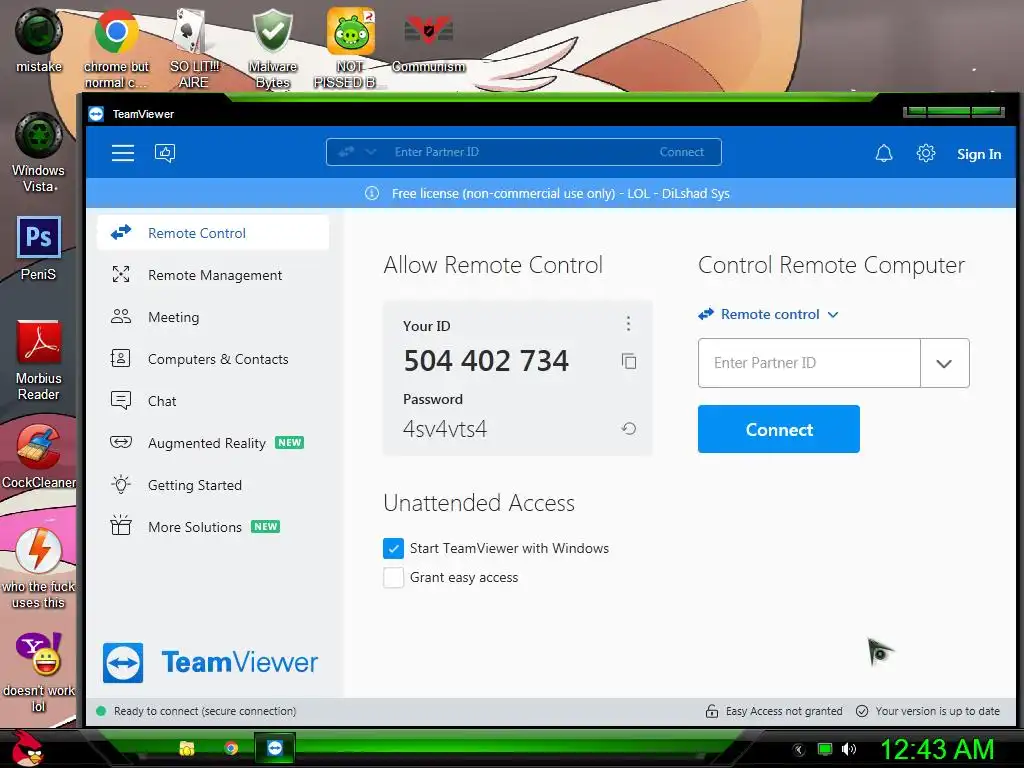Click the volume speaker in system tray
The image size is (1024, 768).
click(x=849, y=749)
